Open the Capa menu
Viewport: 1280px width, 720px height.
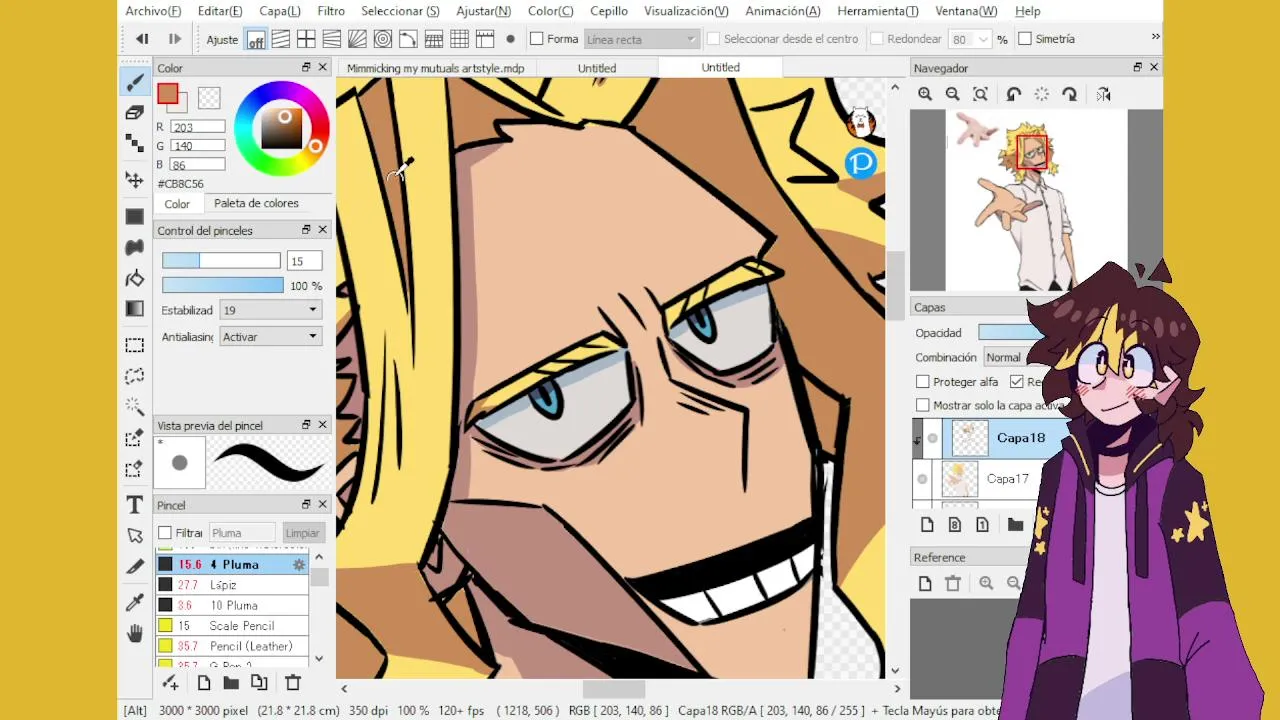point(280,11)
